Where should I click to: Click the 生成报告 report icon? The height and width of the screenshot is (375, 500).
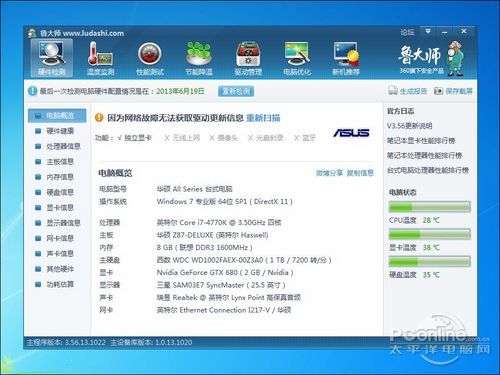coord(393,91)
